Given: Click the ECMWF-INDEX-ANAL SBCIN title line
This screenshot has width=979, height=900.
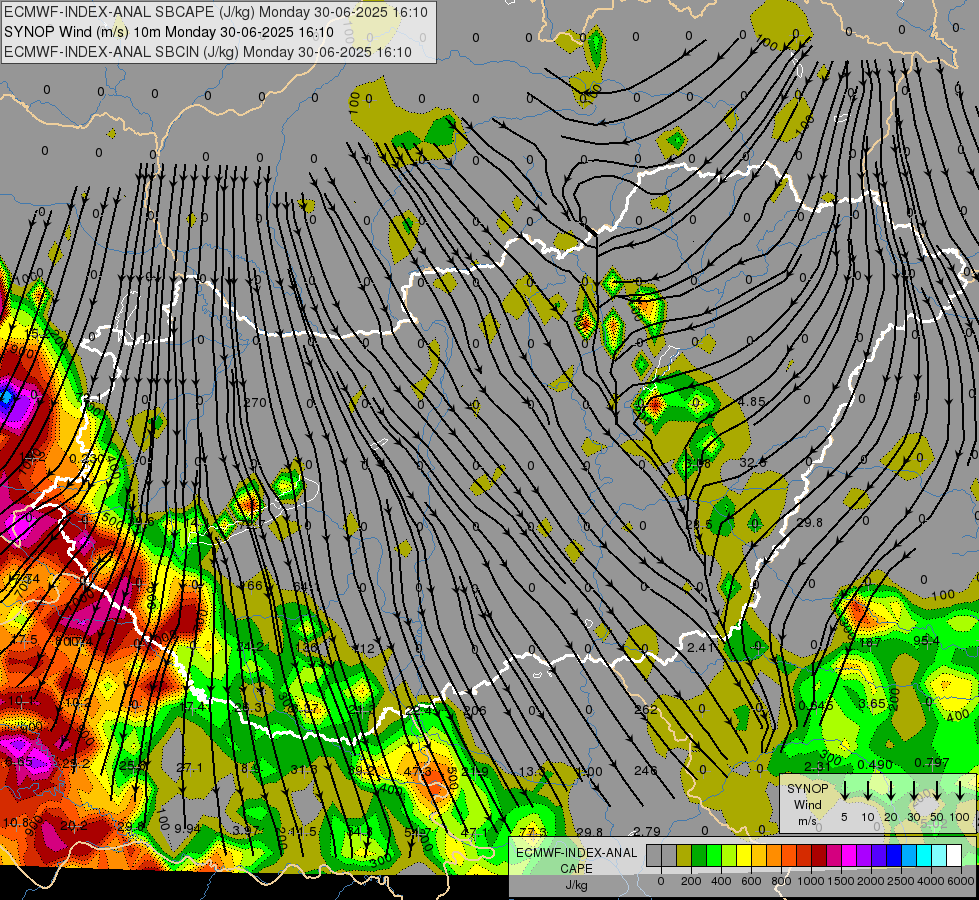Looking at the screenshot, I should tap(208, 52).
